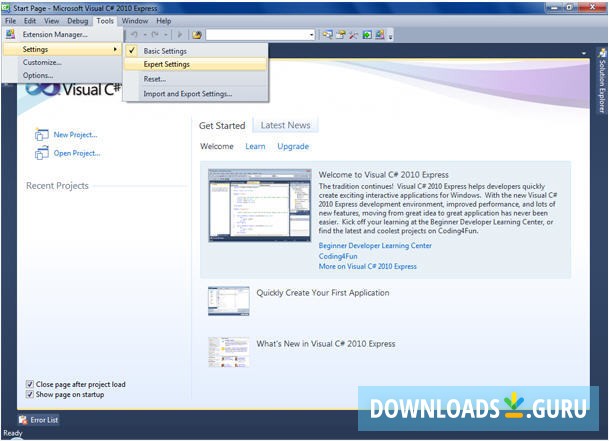The image size is (609, 441).
Task: Click the Find in Files toolbar icon
Action: coord(197,35)
